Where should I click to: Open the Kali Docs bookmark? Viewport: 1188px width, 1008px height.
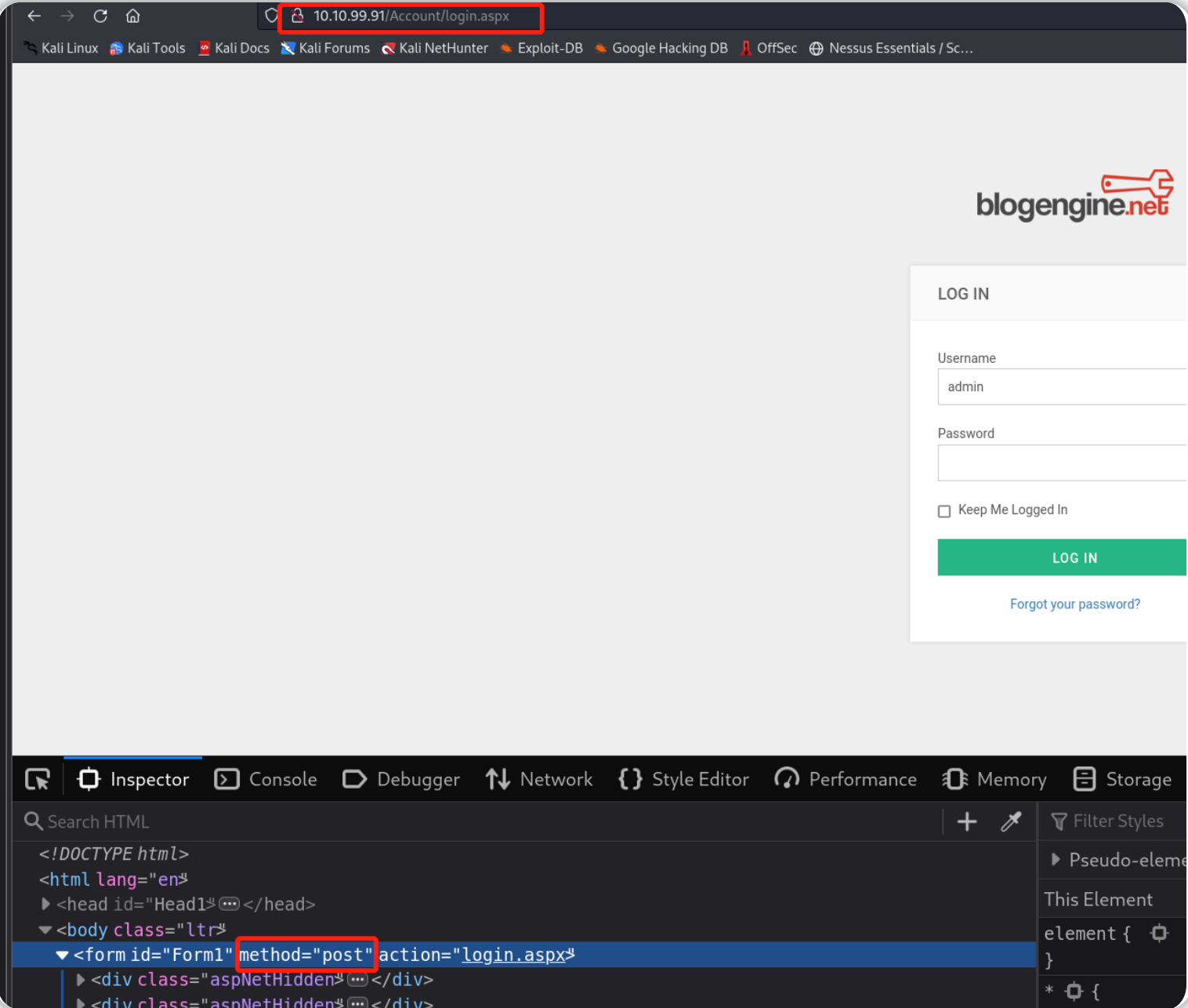tap(234, 49)
